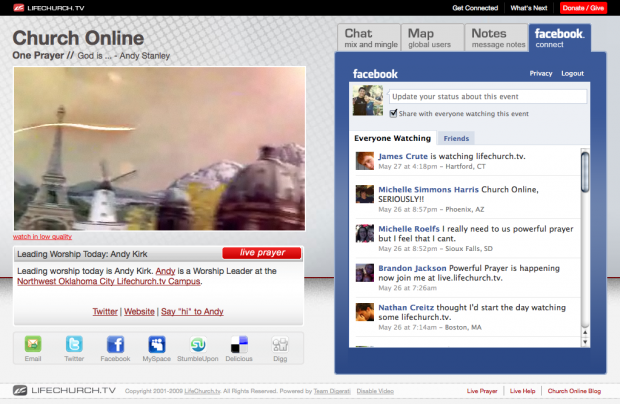Click Say "hi" to Andy link
Screen dimensions: 620x404
pyautogui.click(x=192, y=311)
